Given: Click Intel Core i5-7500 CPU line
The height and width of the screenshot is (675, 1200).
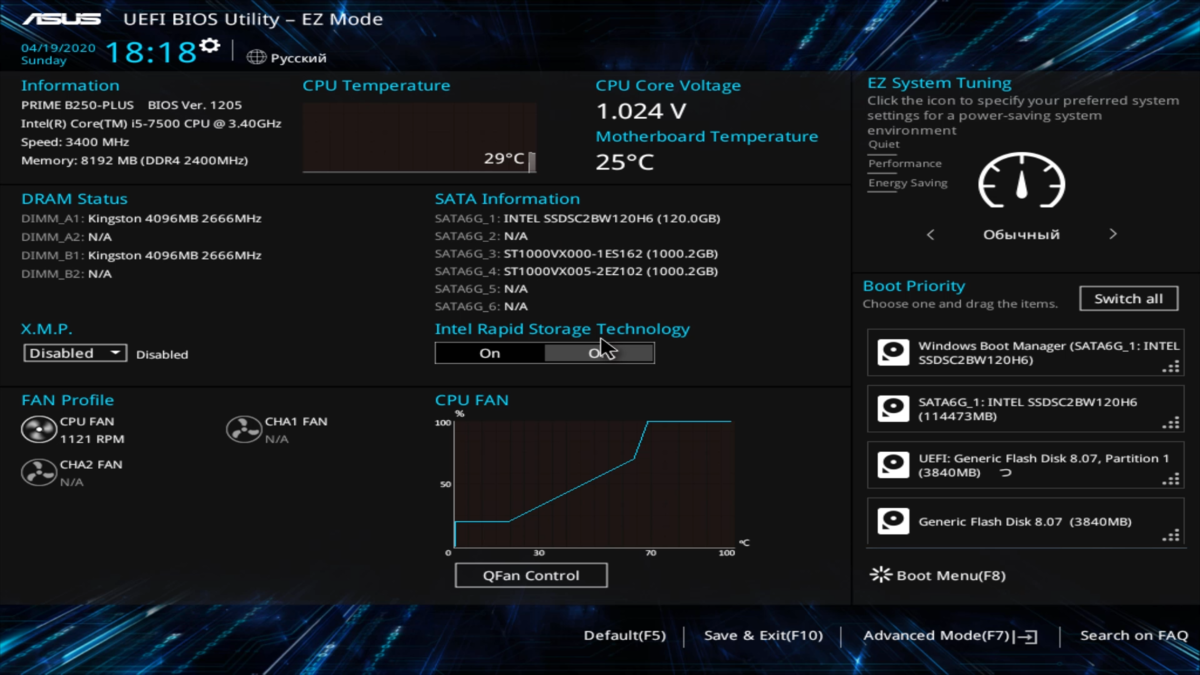Looking at the screenshot, I should pyautogui.click(x=151, y=124).
